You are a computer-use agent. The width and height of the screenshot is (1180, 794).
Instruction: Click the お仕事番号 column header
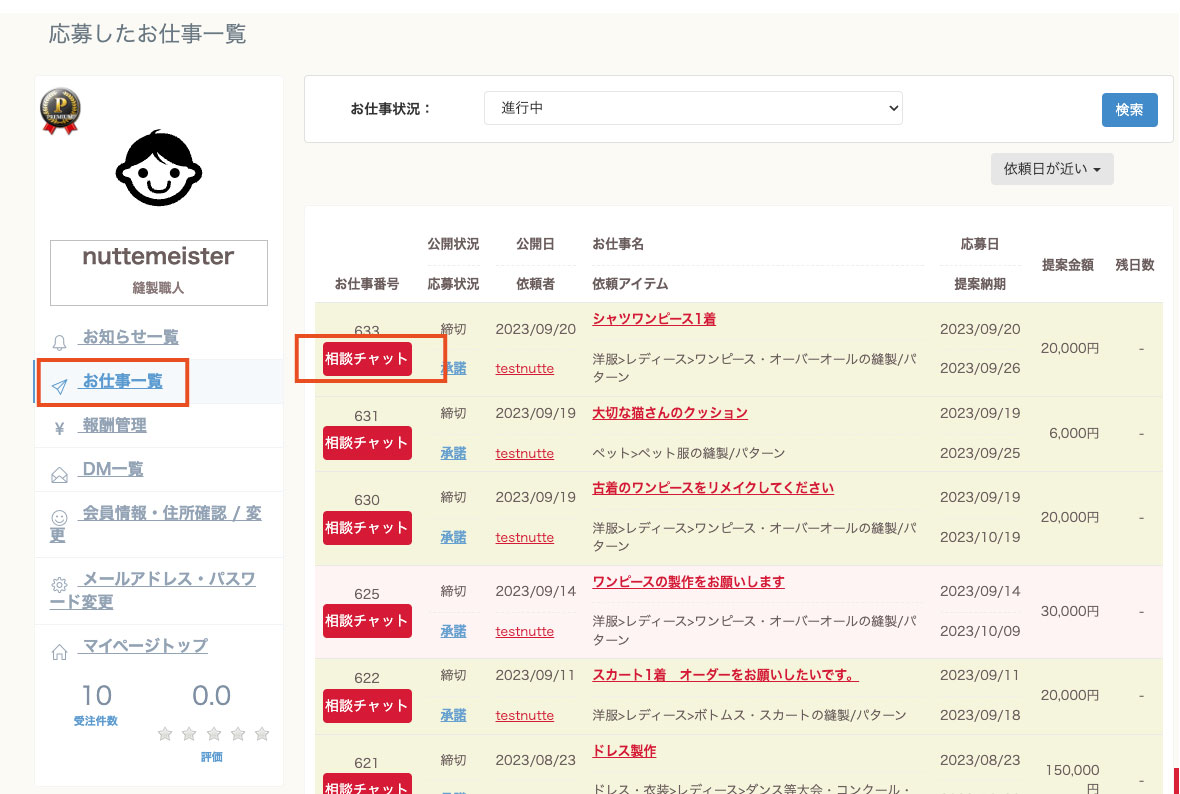tap(366, 284)
